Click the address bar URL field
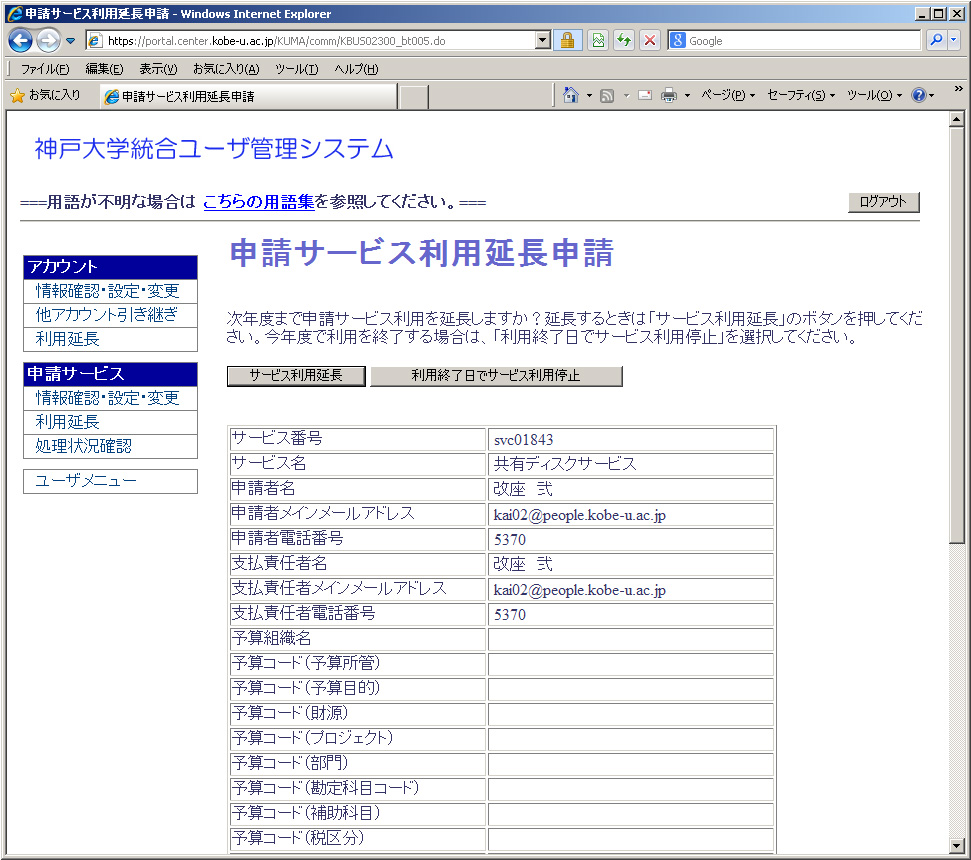Image resolution: width=971 pixels, height=860 pixels. click(310, 41)
